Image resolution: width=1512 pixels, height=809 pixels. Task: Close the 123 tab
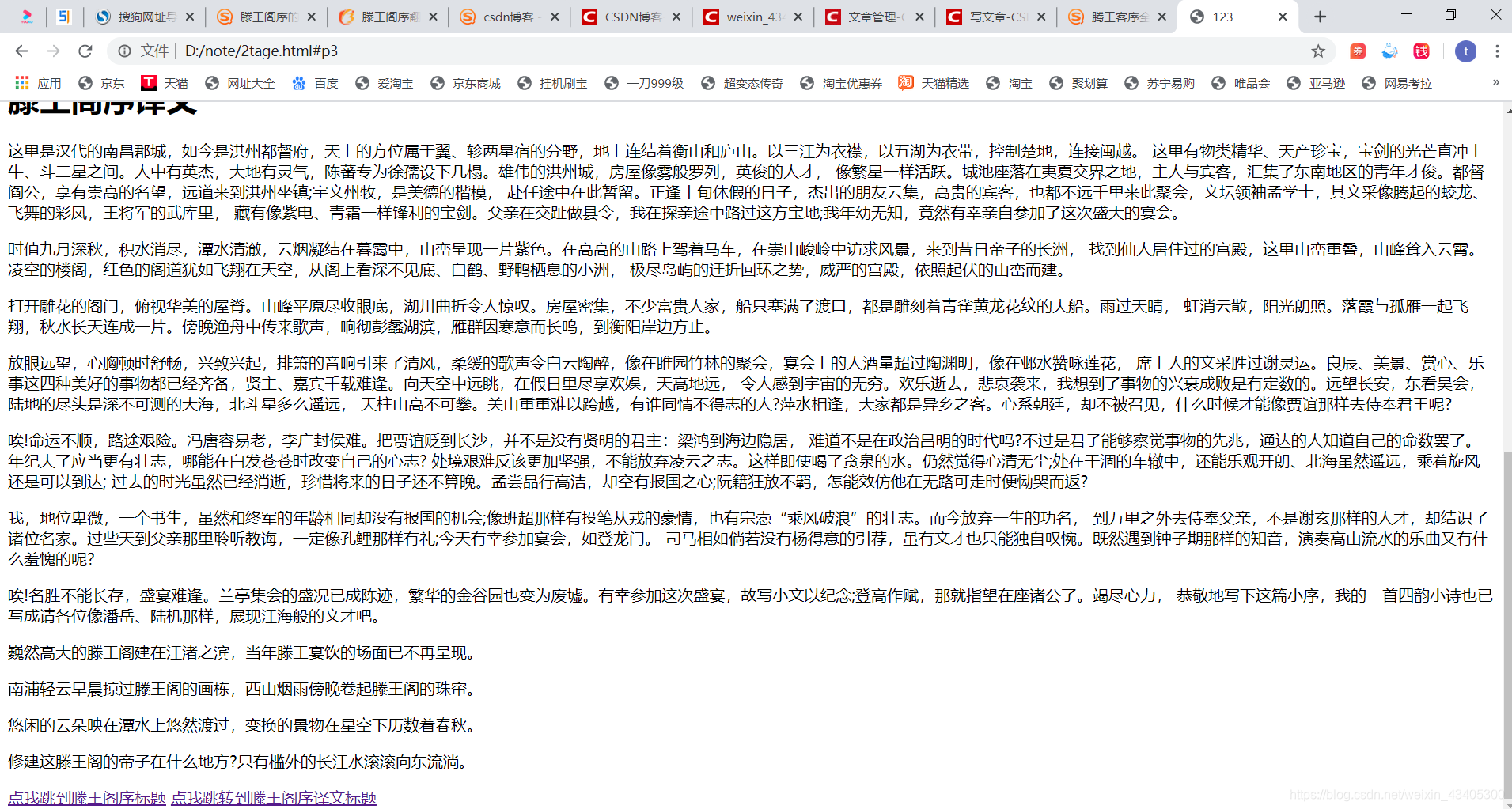[1283, 17]
